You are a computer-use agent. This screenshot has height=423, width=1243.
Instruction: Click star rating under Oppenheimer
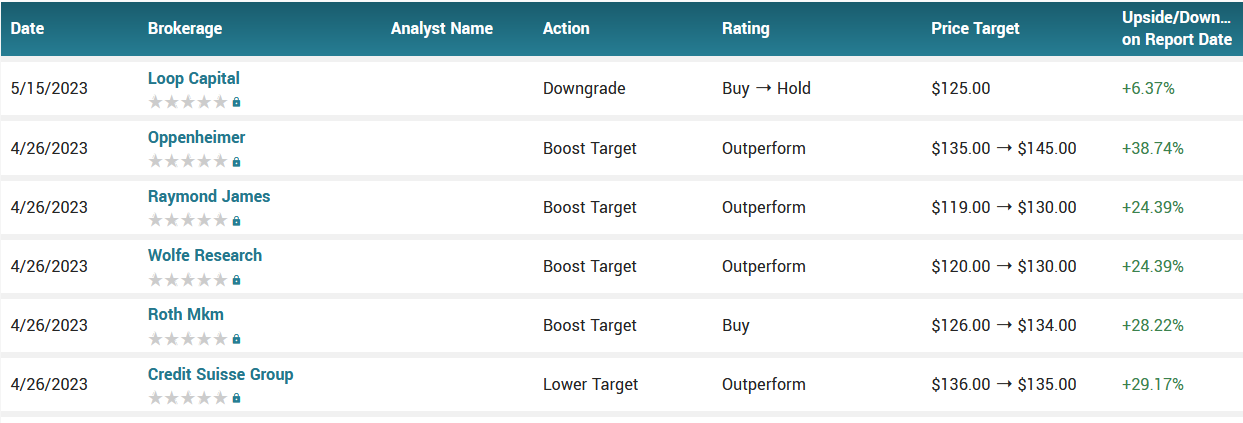click(188, 161)
